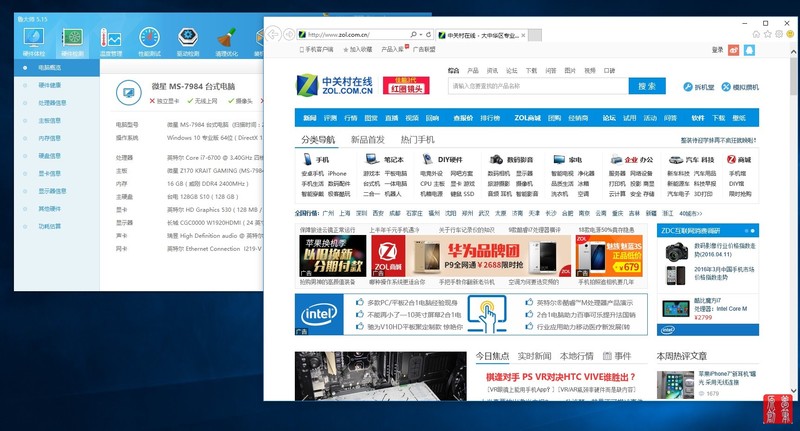Open the 笔记本 category laptop icon
This screenshot has width=800, height=431.
click(x=372, y=159)
